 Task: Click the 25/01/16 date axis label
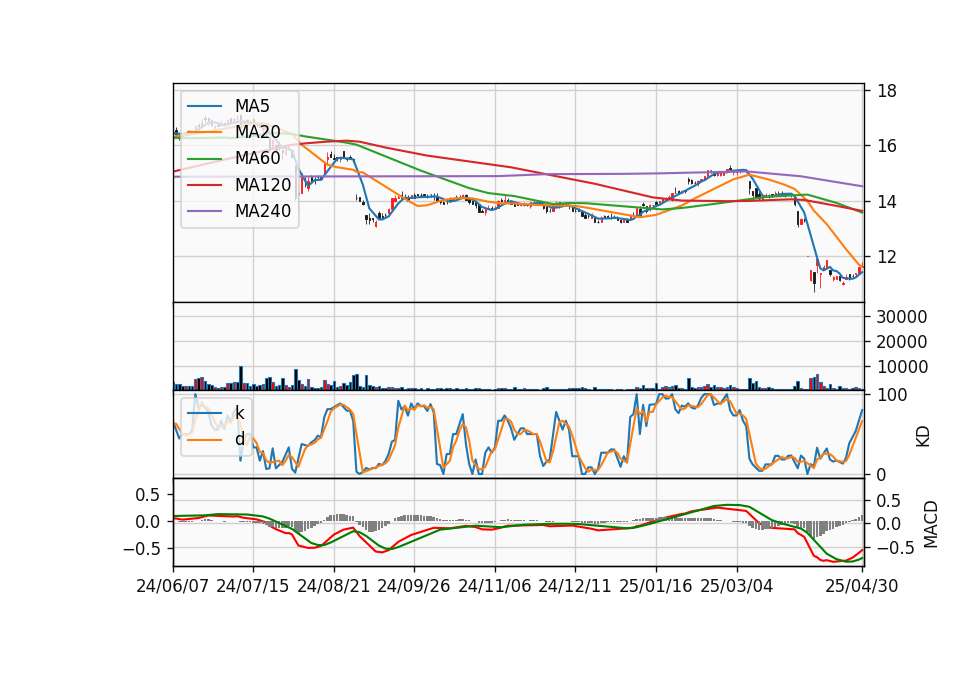pyautogui.click(x=656, y=586)
